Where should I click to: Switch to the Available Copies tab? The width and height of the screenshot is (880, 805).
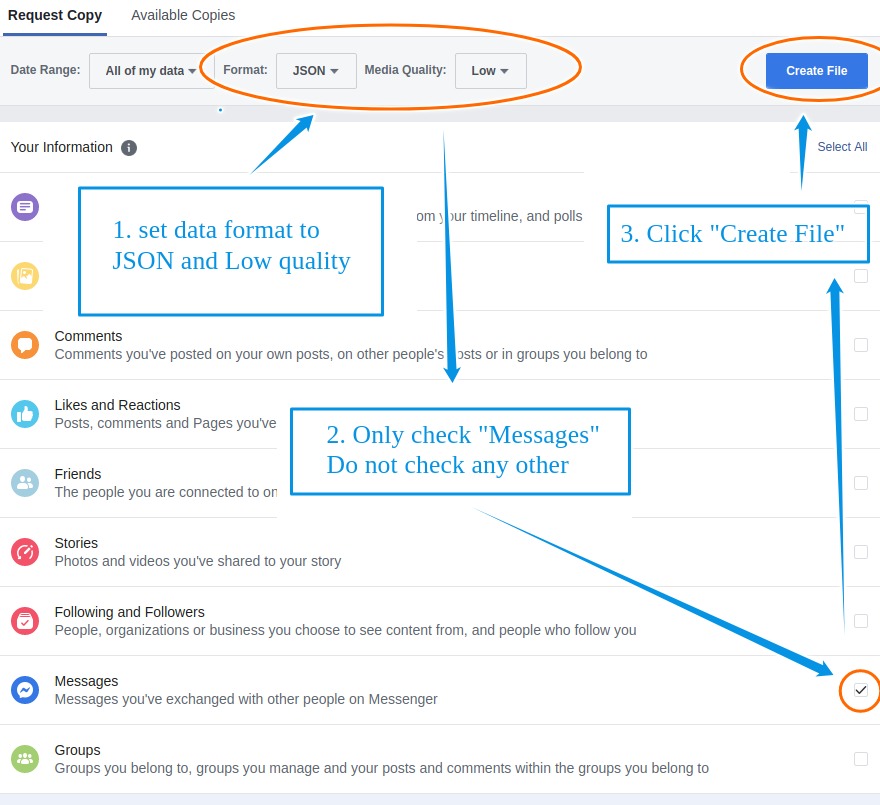(x=183, y=16)
